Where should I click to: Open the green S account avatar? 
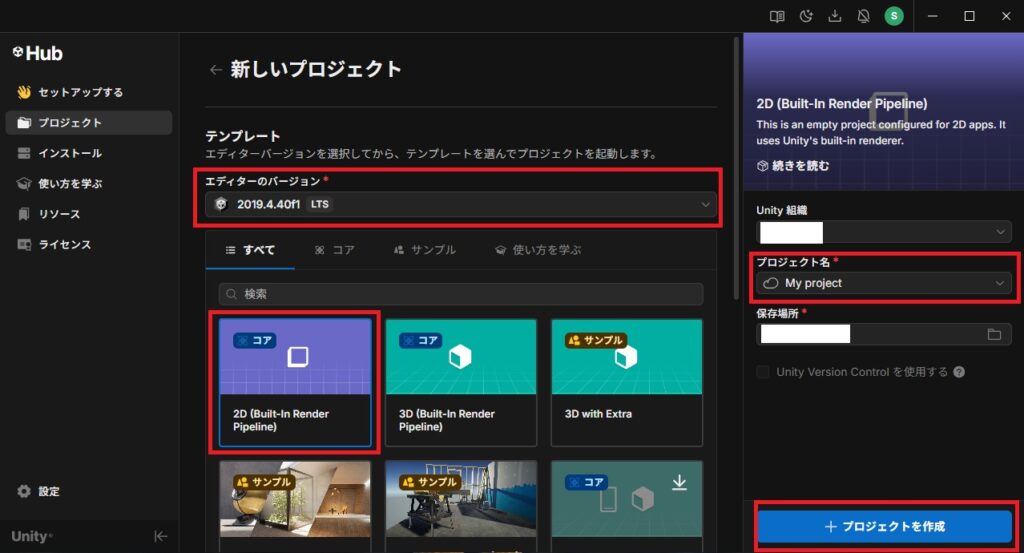[893, 16]
